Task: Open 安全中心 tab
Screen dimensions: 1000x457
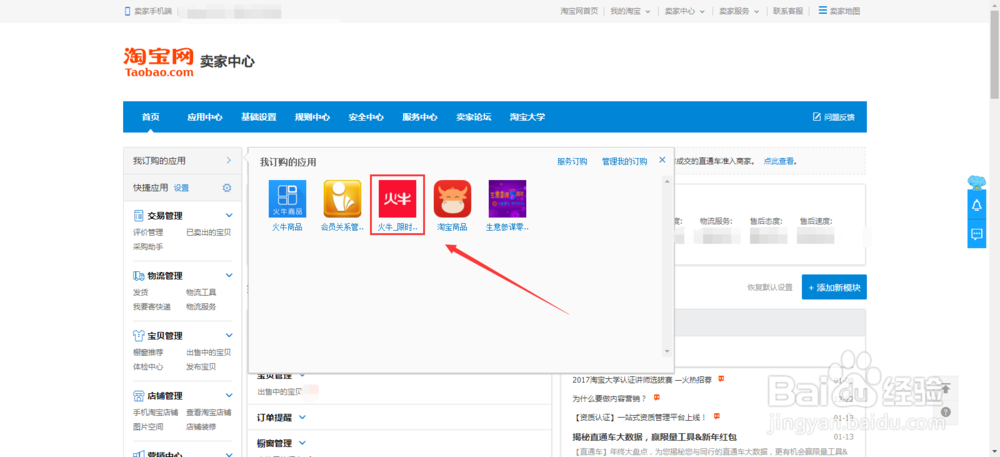Action: [366, 117]
